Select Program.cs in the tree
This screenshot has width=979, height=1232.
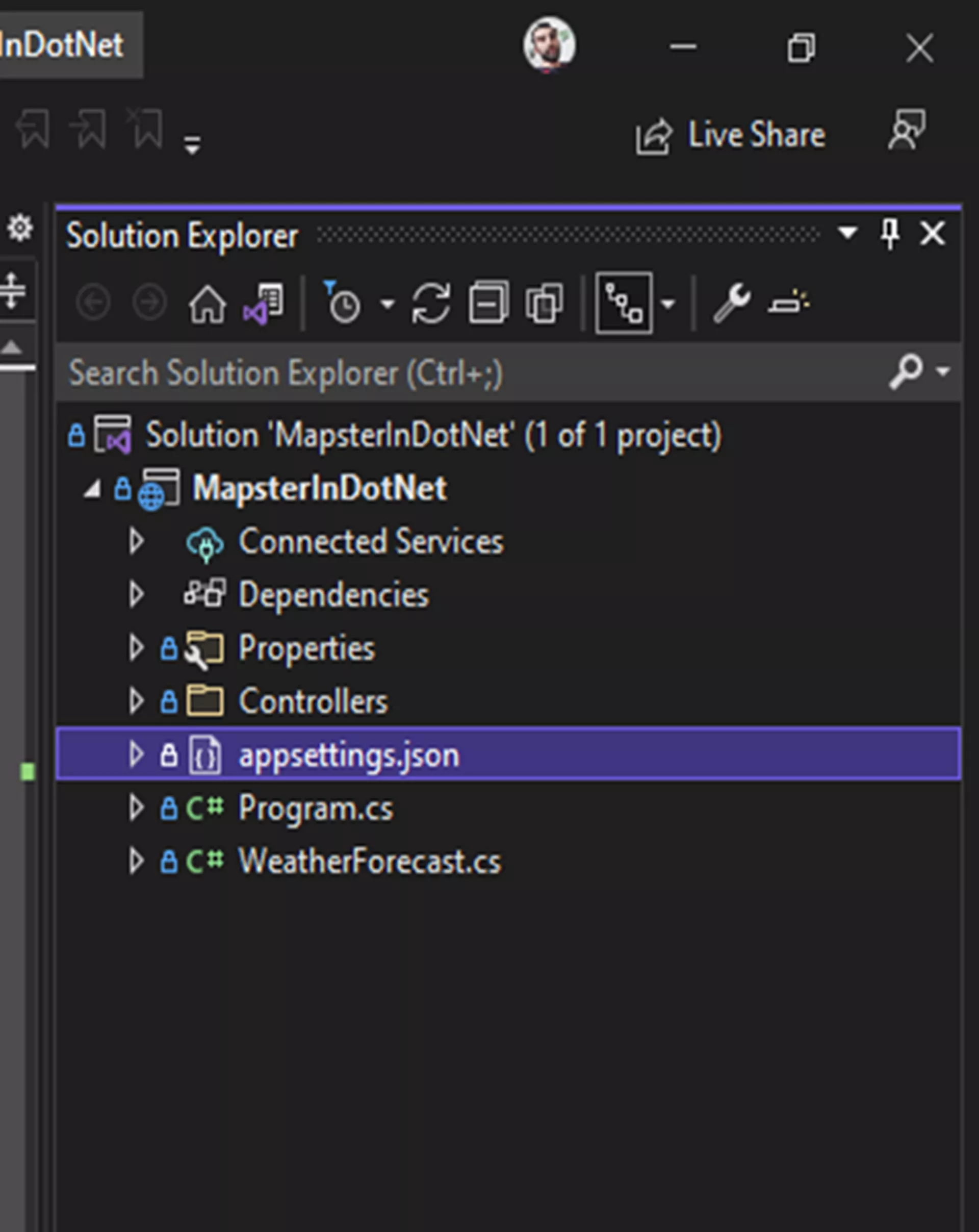(315, 808)
